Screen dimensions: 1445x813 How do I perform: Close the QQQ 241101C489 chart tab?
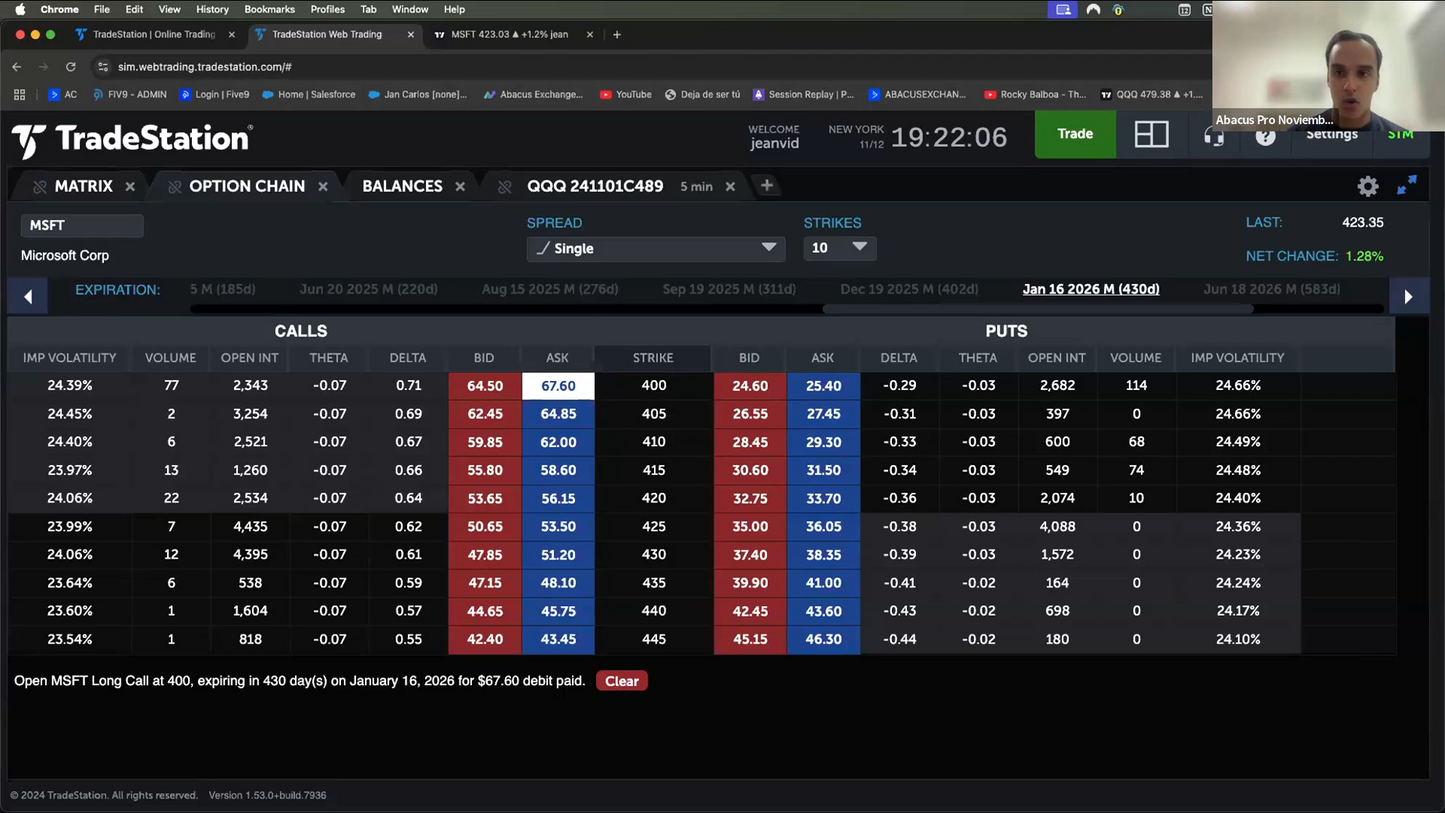(730, 187)
